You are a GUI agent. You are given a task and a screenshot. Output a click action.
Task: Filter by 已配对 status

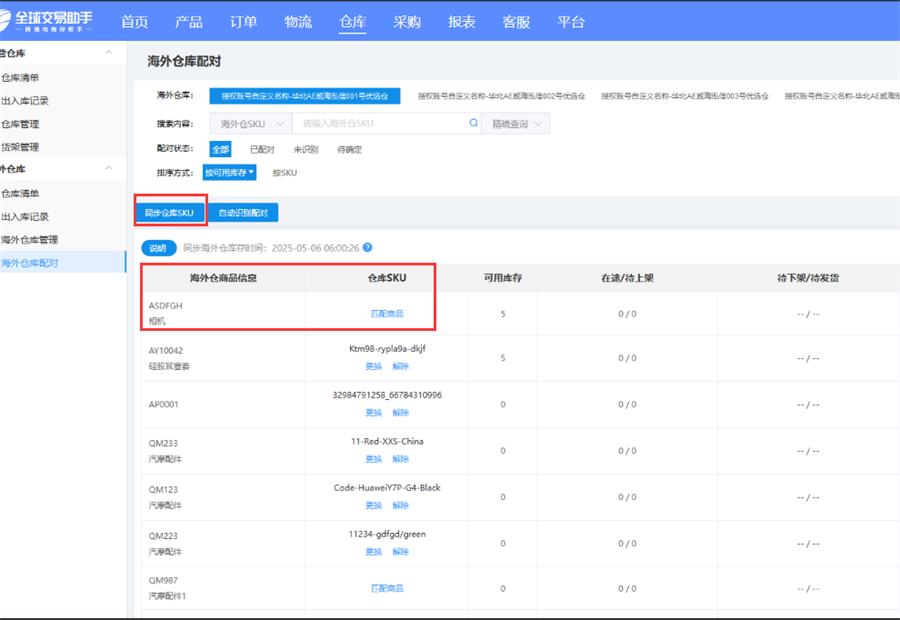(x=262, y=149)
